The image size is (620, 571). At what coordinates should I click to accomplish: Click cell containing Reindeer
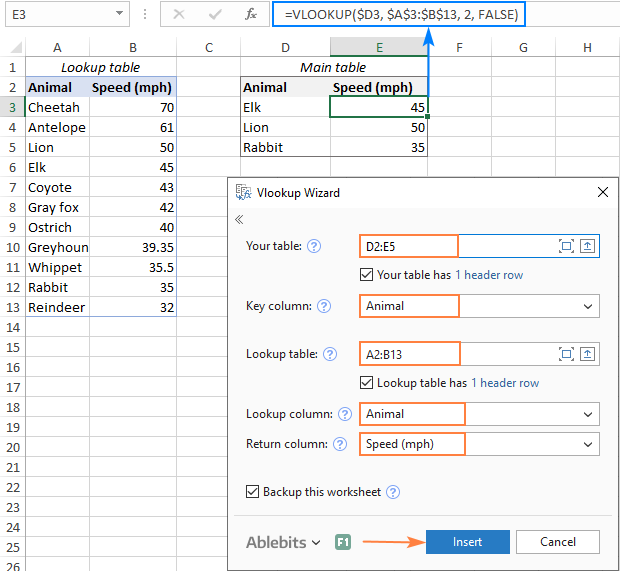58,307
